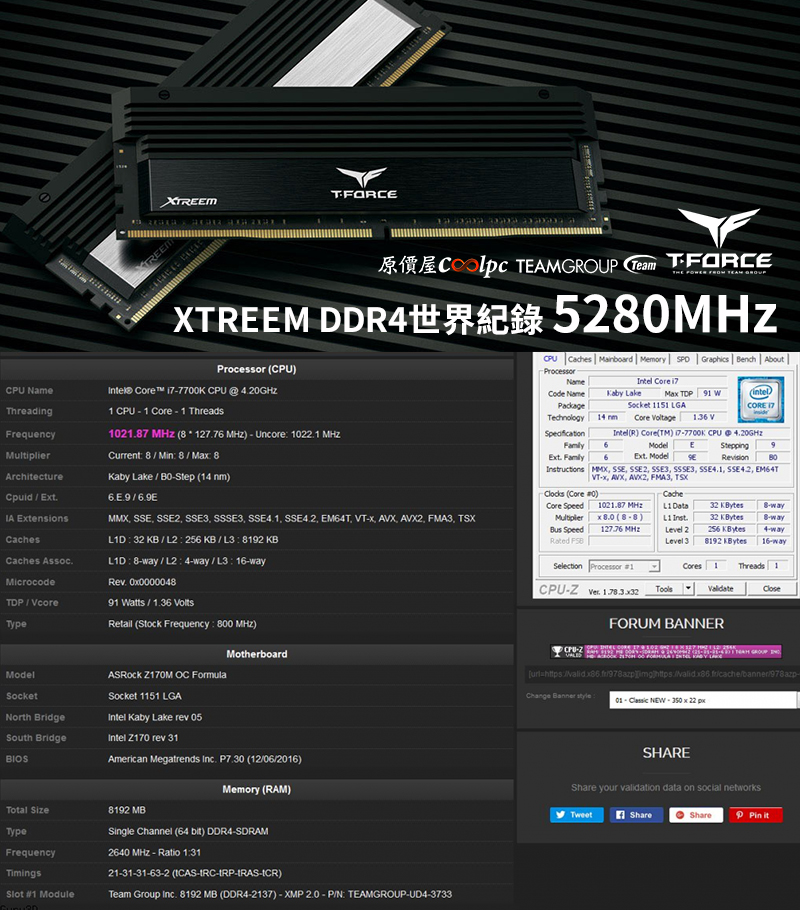Image resolution: width=800 pixels, height=910 pixels.
Task: Click the 'Motherboard' section header
Action: 257,654
